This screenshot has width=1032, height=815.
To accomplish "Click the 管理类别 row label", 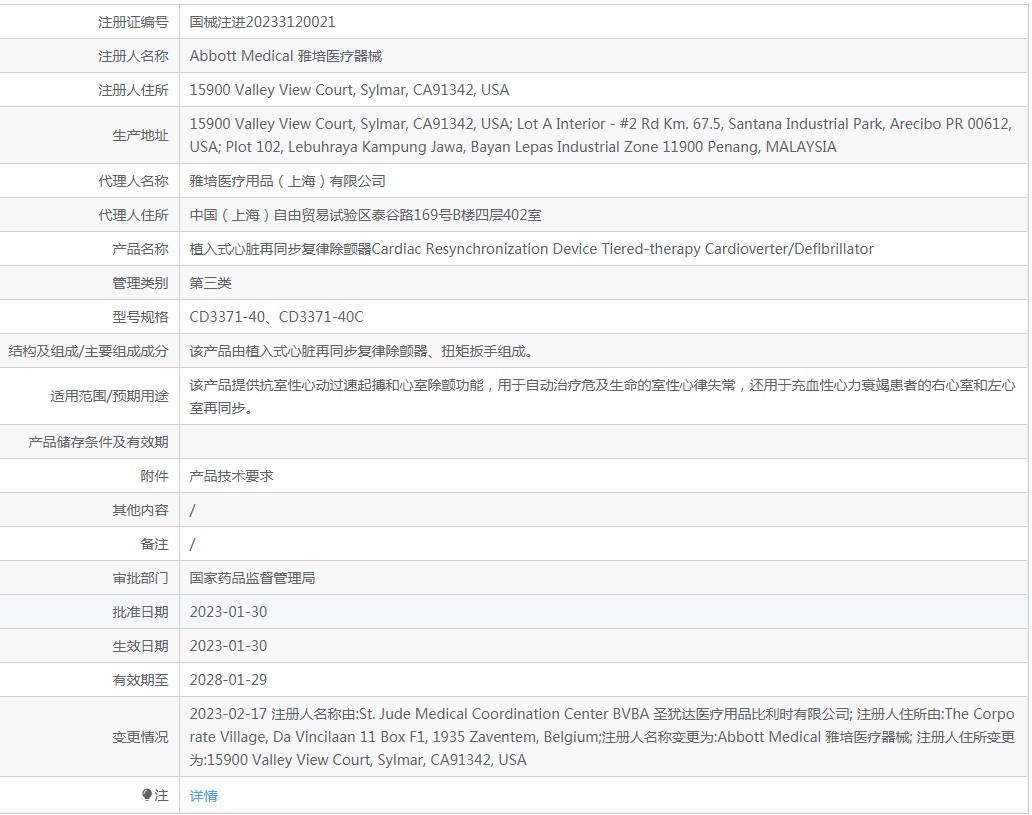I will click(140, 283).
